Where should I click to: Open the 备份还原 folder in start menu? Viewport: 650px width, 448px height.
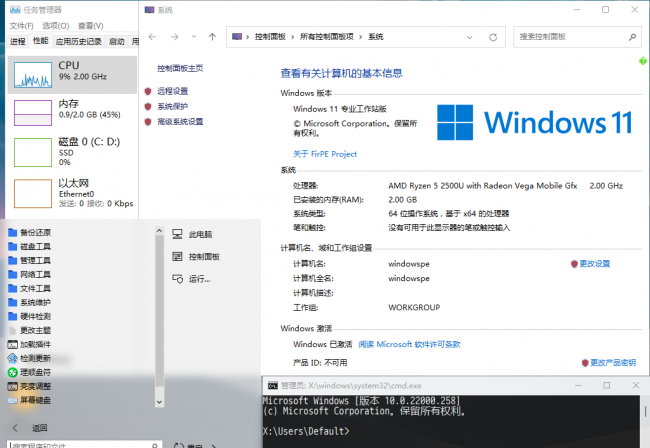(29, 232)
